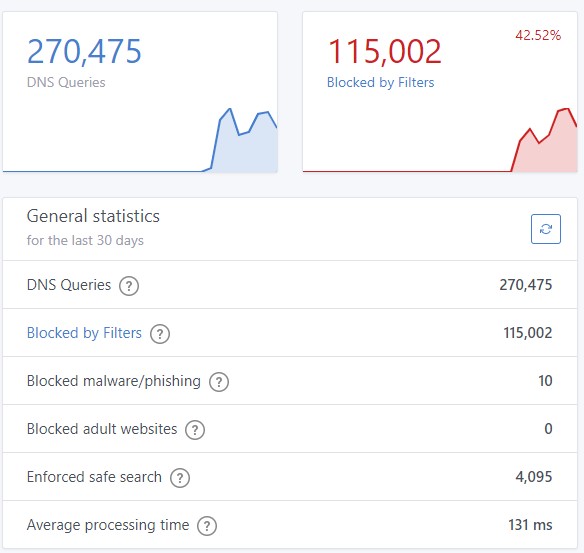Open Blocked by Filters link in red card
584x553 pixels.
point(380,83)
